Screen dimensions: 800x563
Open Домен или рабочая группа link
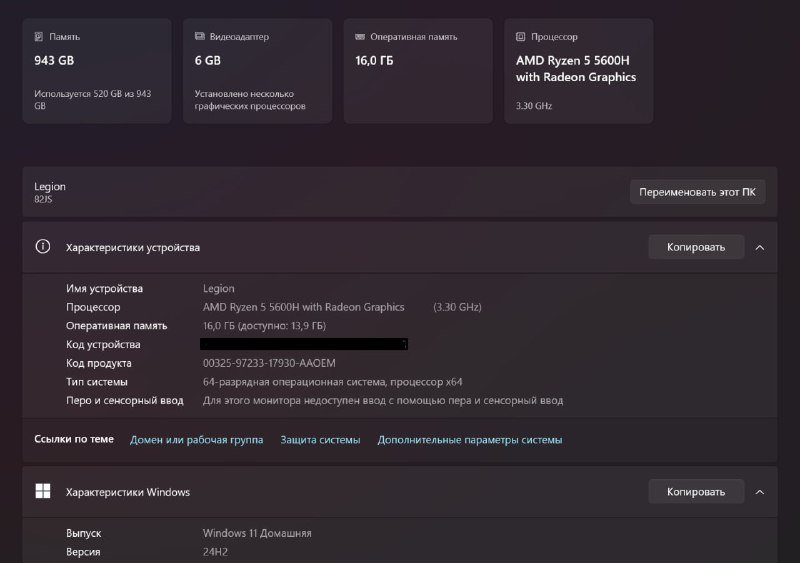coord(196,440)
